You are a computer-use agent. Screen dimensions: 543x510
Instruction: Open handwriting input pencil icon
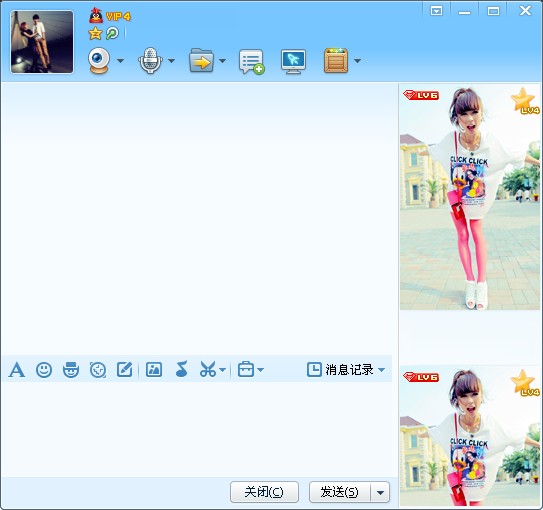pos(125,369)
